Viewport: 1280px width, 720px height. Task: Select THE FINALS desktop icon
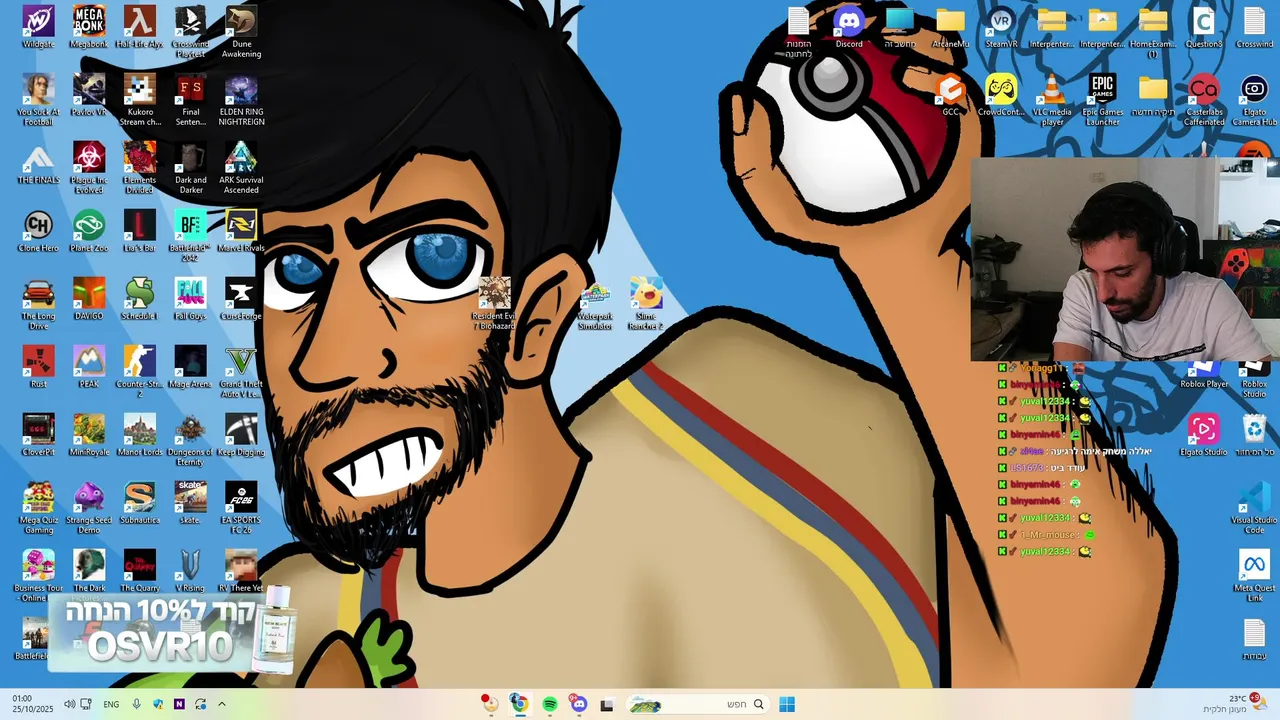[38, 163]
